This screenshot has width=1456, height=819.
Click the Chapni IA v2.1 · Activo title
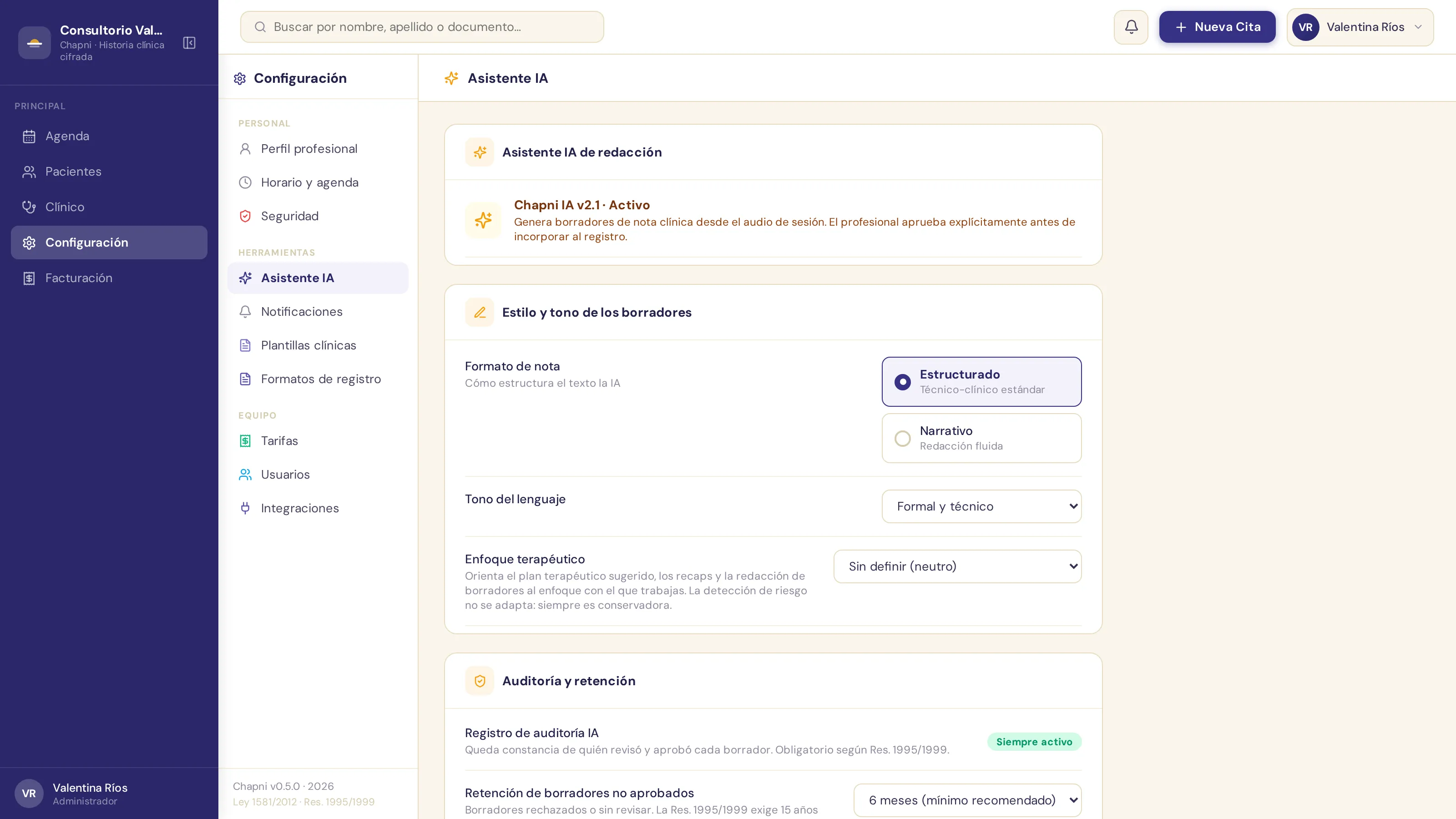coord(581,205)
